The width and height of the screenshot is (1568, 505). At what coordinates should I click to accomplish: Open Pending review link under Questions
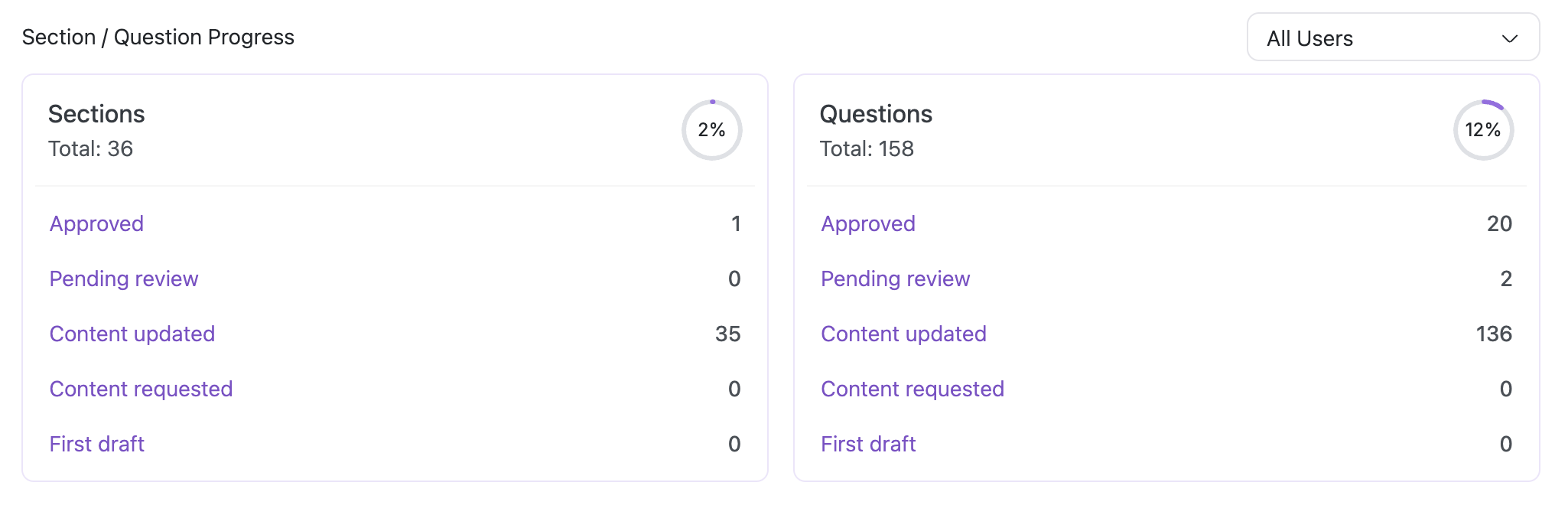(895, 279)
